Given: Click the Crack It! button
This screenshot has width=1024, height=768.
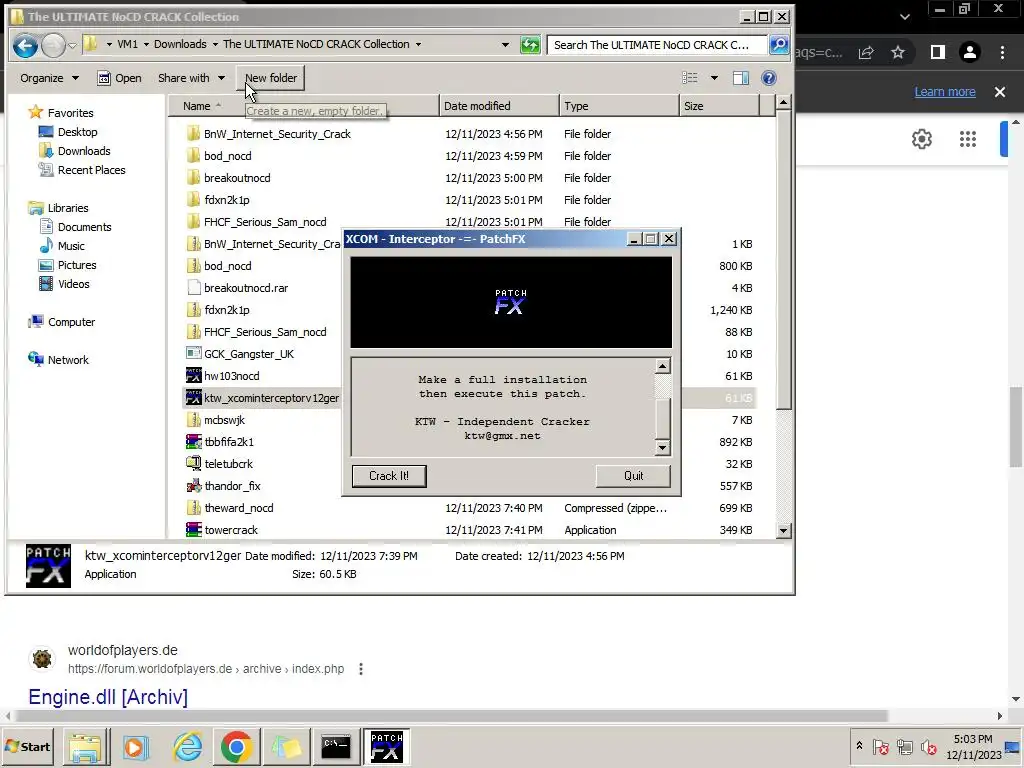Looking at the screenshot, I should pos(389,476).
